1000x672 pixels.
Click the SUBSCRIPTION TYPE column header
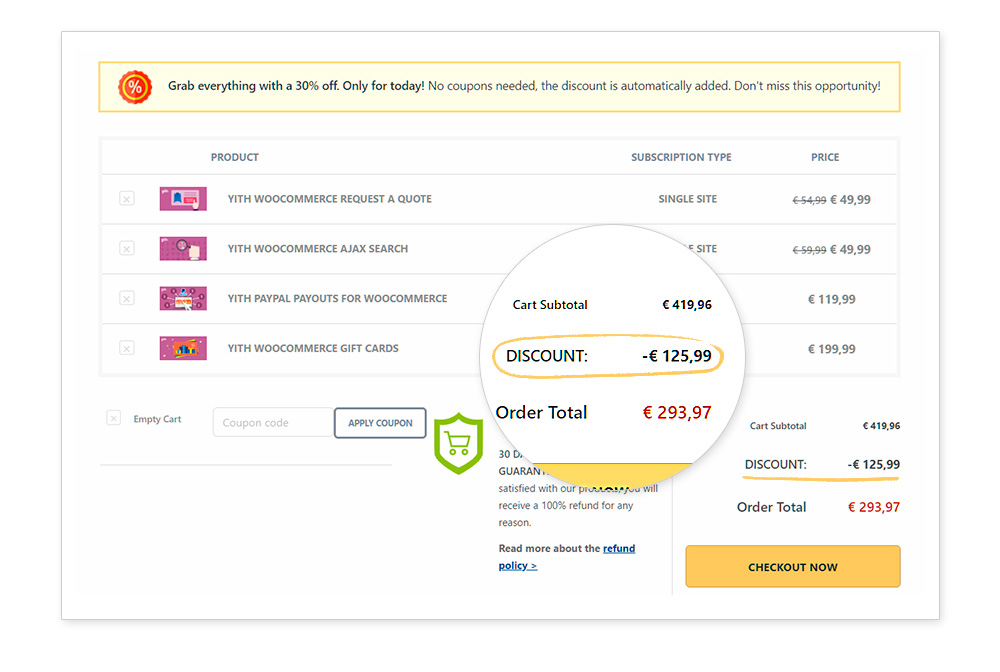point(681,157)
